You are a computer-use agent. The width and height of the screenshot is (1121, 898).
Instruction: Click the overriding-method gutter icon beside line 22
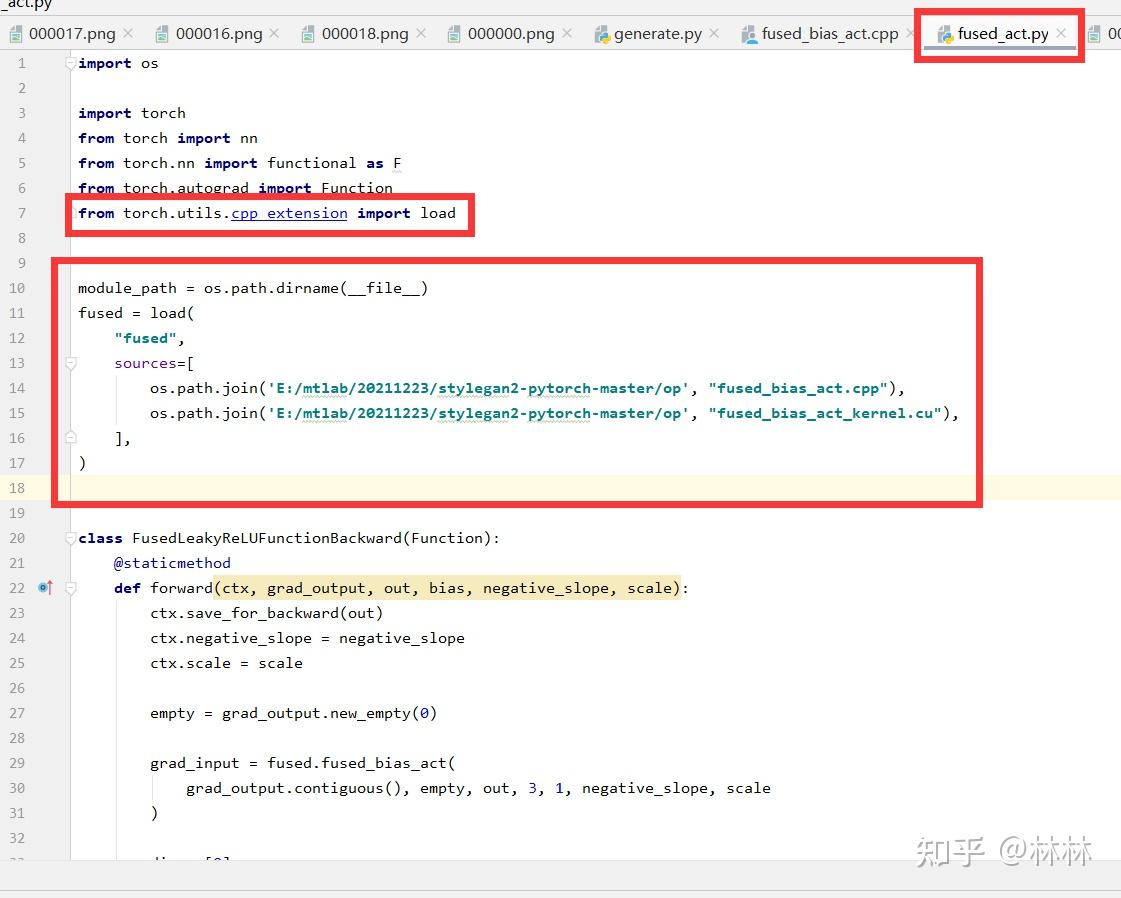(x=45, y=588)
